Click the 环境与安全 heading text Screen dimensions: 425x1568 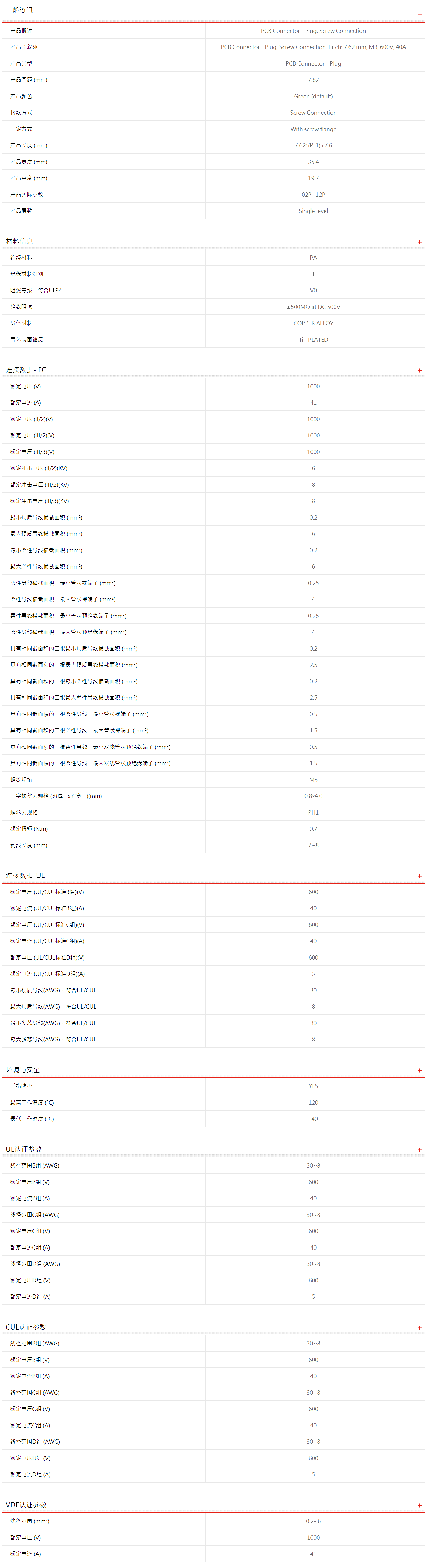[x=23, y=1069]
